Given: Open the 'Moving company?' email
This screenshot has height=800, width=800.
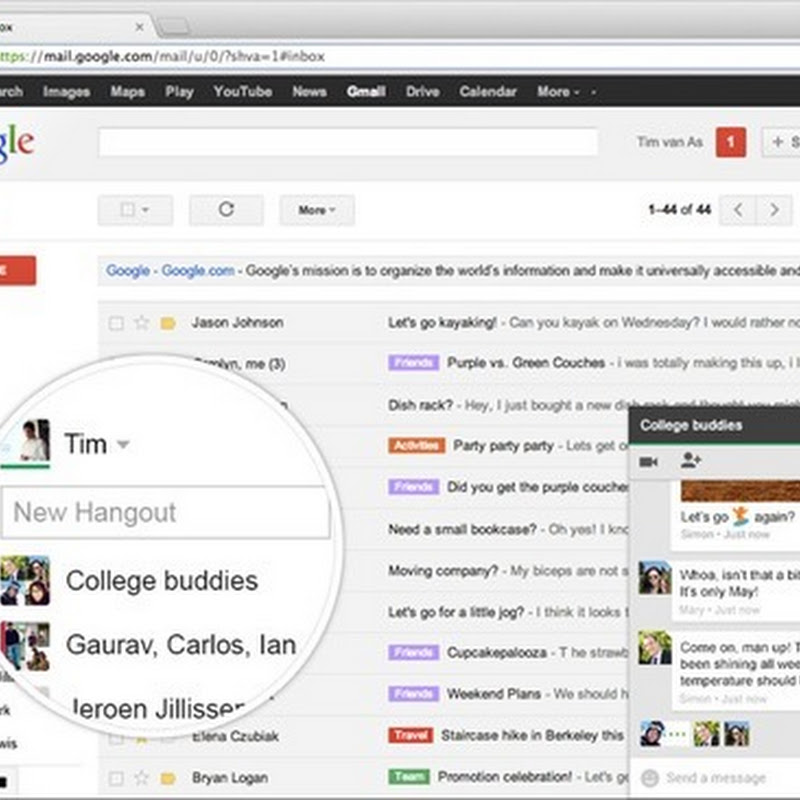Looking at the screenshot, I should pyautogui.click(x=443, y=570).
